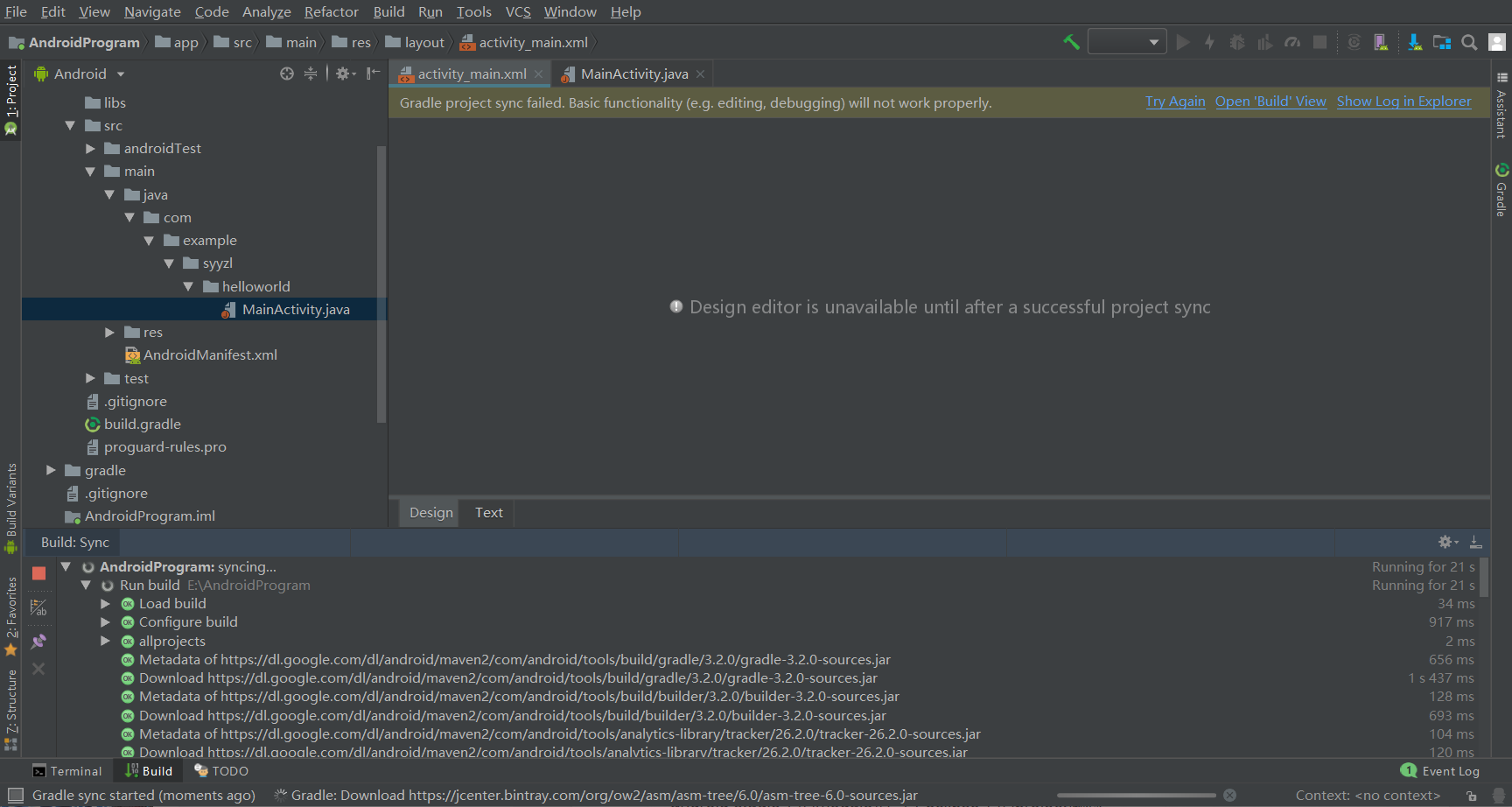Viewport: 1512px width, 807px height.
Task: Click the tool window toggle in status bar corner
Action: 15,795
